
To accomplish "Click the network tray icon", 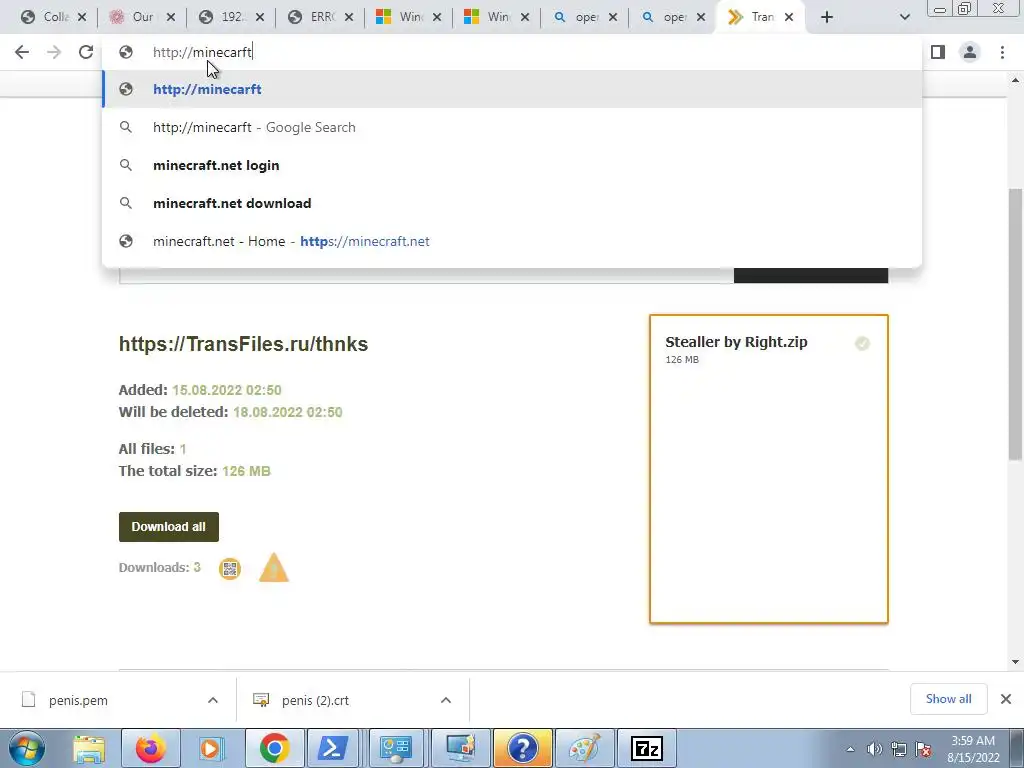I will 899,749.
